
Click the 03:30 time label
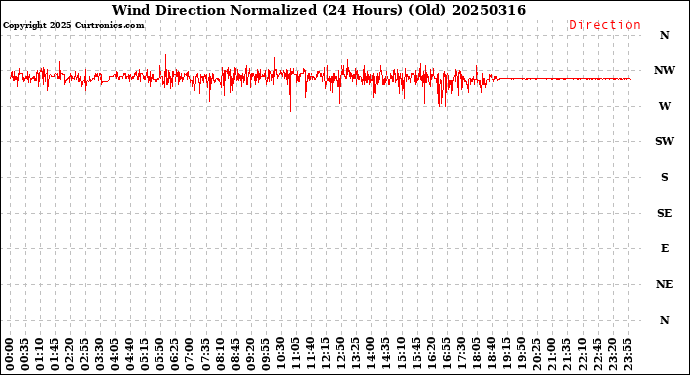pyautogui.click(x=100, y=354)
